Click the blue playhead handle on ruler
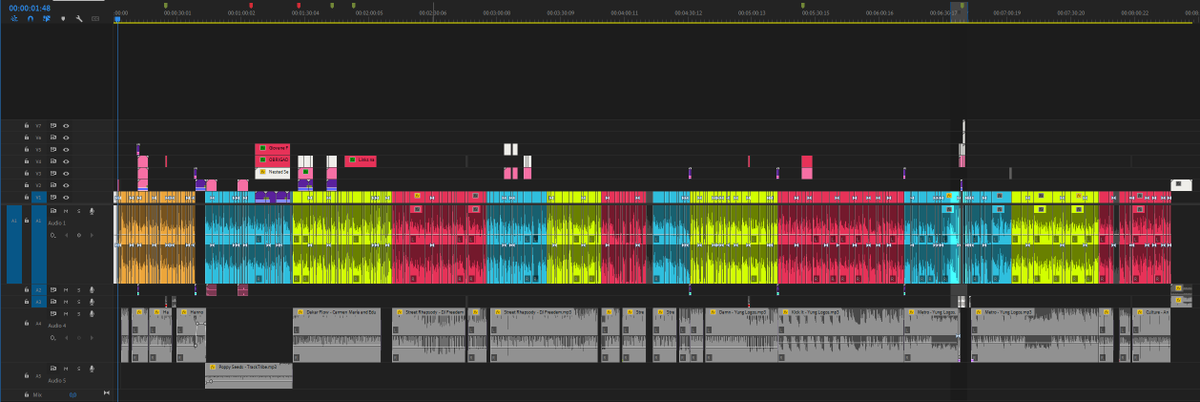The image size is (1200, 402). point(117,19)
